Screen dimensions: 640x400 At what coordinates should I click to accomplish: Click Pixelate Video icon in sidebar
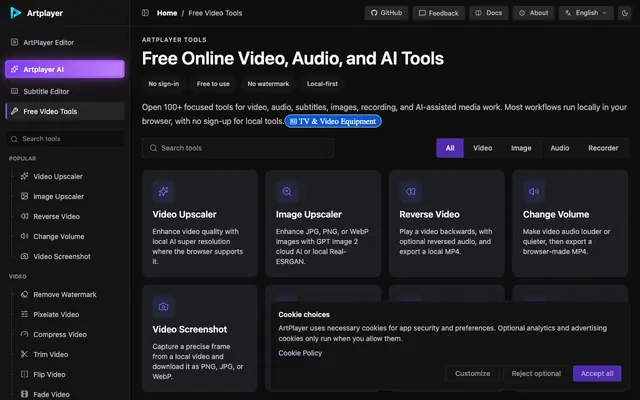[24, 314]
